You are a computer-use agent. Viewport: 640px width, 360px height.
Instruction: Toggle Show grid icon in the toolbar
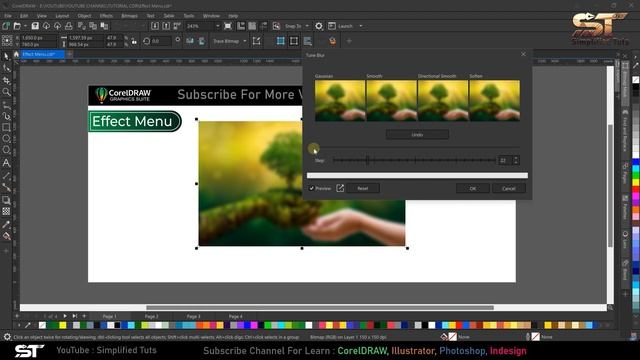coord(252,26)
